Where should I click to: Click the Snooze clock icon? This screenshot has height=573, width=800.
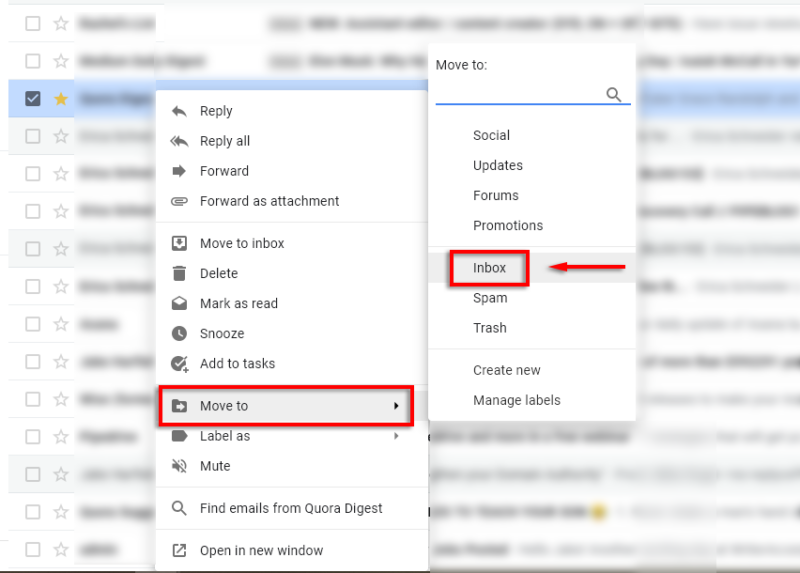coord(180,333)
